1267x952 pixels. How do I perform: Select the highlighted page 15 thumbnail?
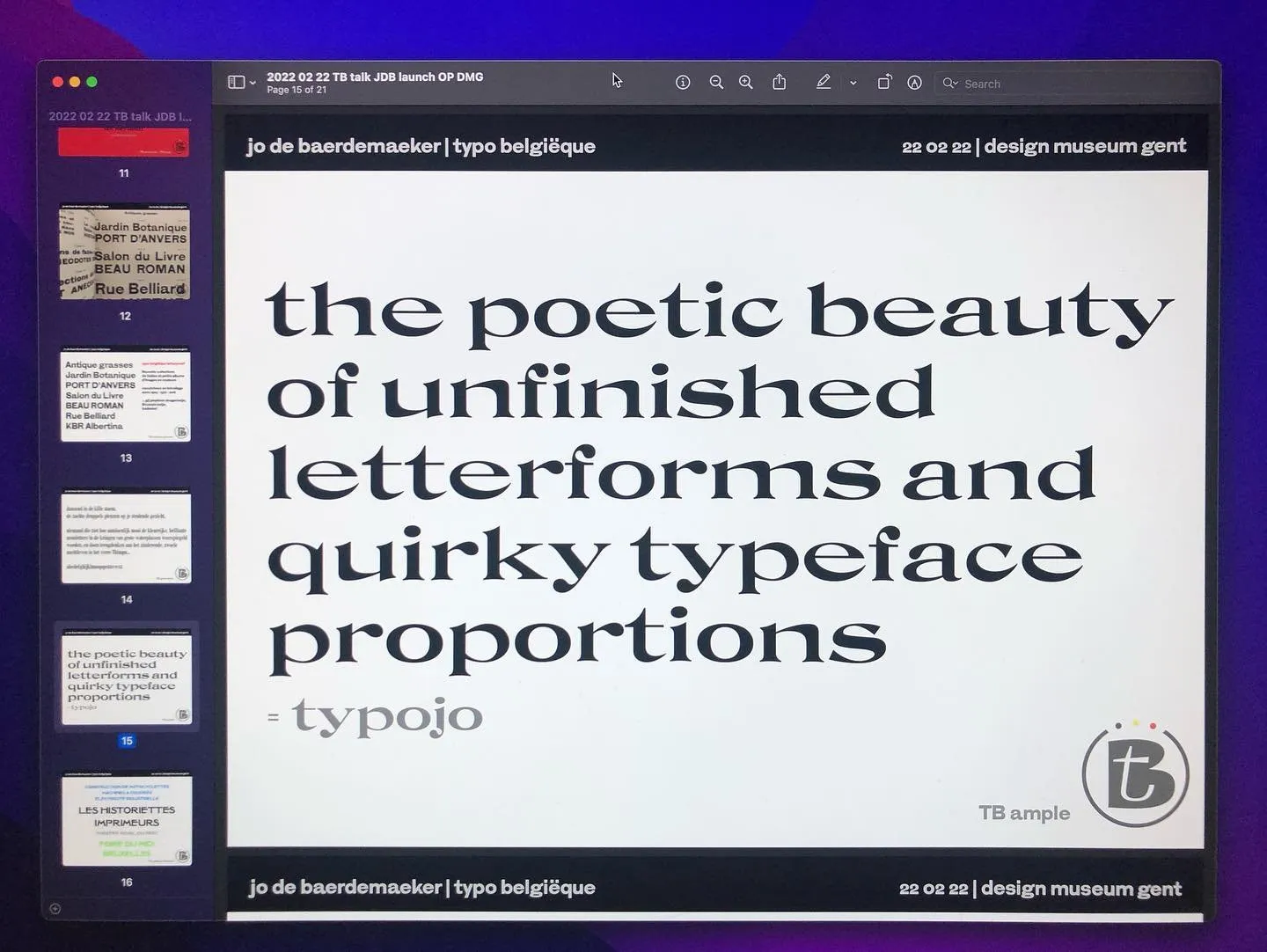127,677
